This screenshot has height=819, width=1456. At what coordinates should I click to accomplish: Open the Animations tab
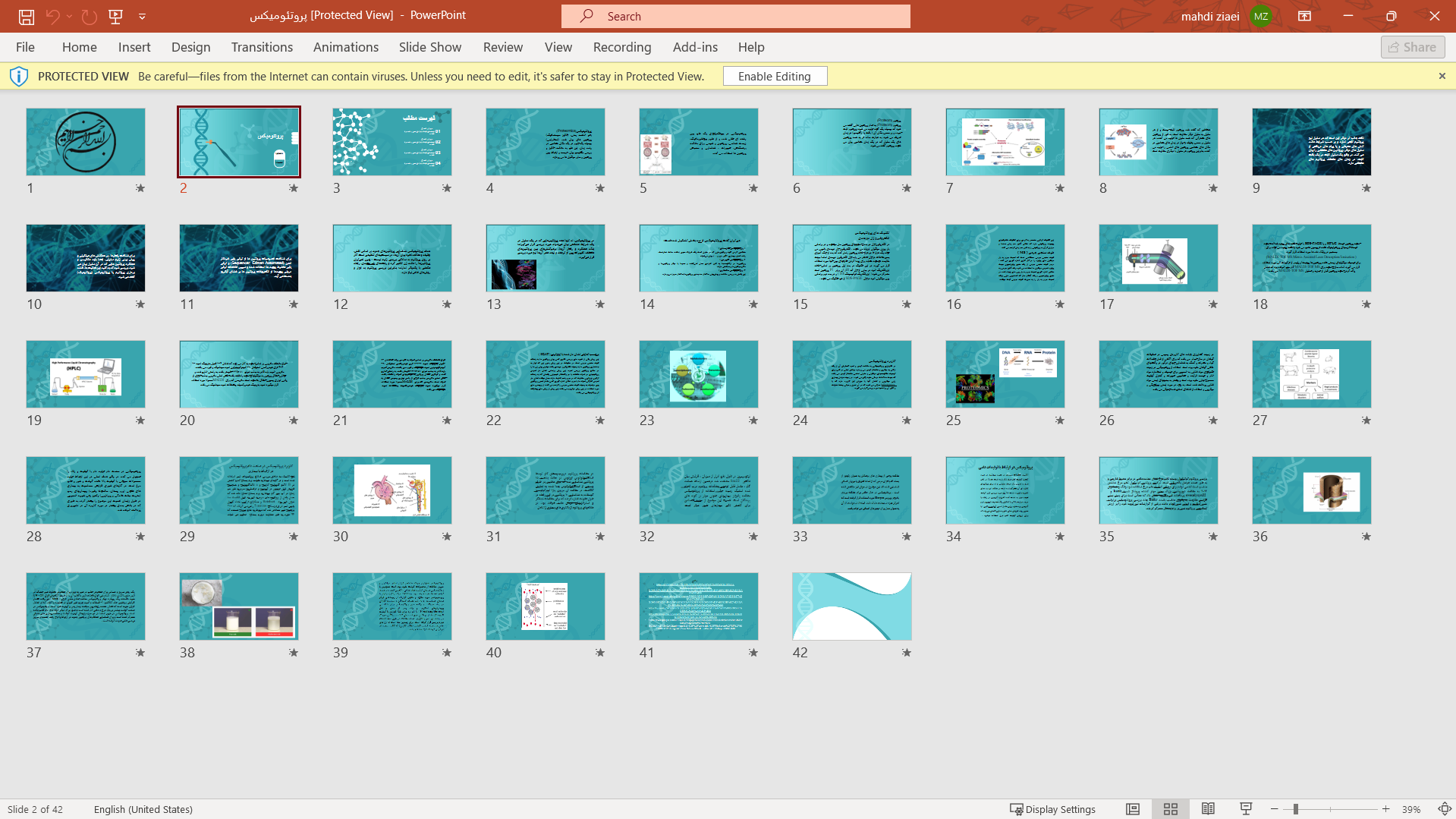346,47
